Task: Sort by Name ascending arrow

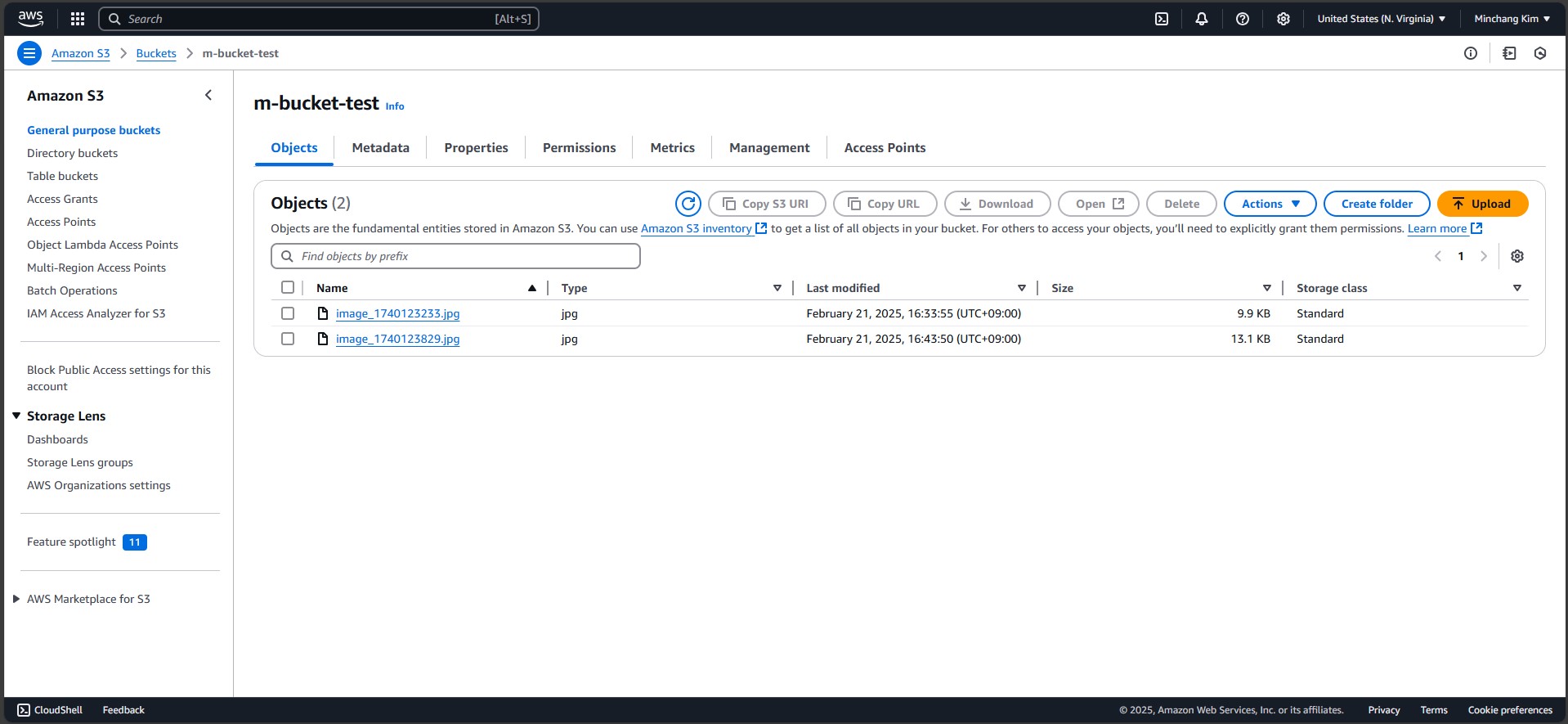Action: coord(532,288)
